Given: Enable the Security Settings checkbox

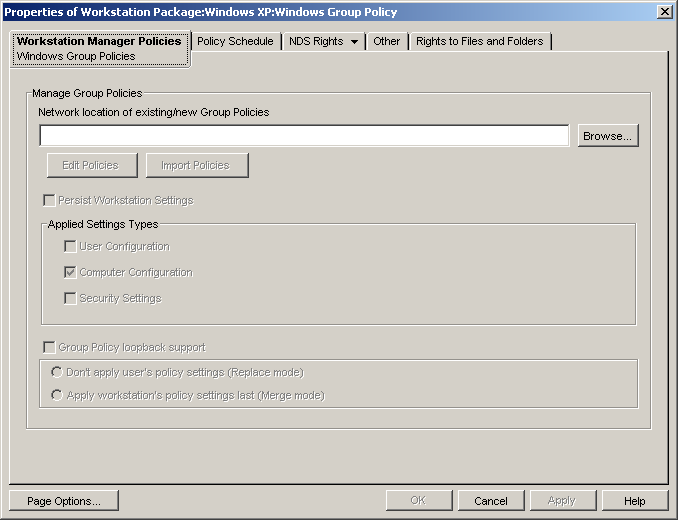Looking at the screenshot, I should [70, 298].
